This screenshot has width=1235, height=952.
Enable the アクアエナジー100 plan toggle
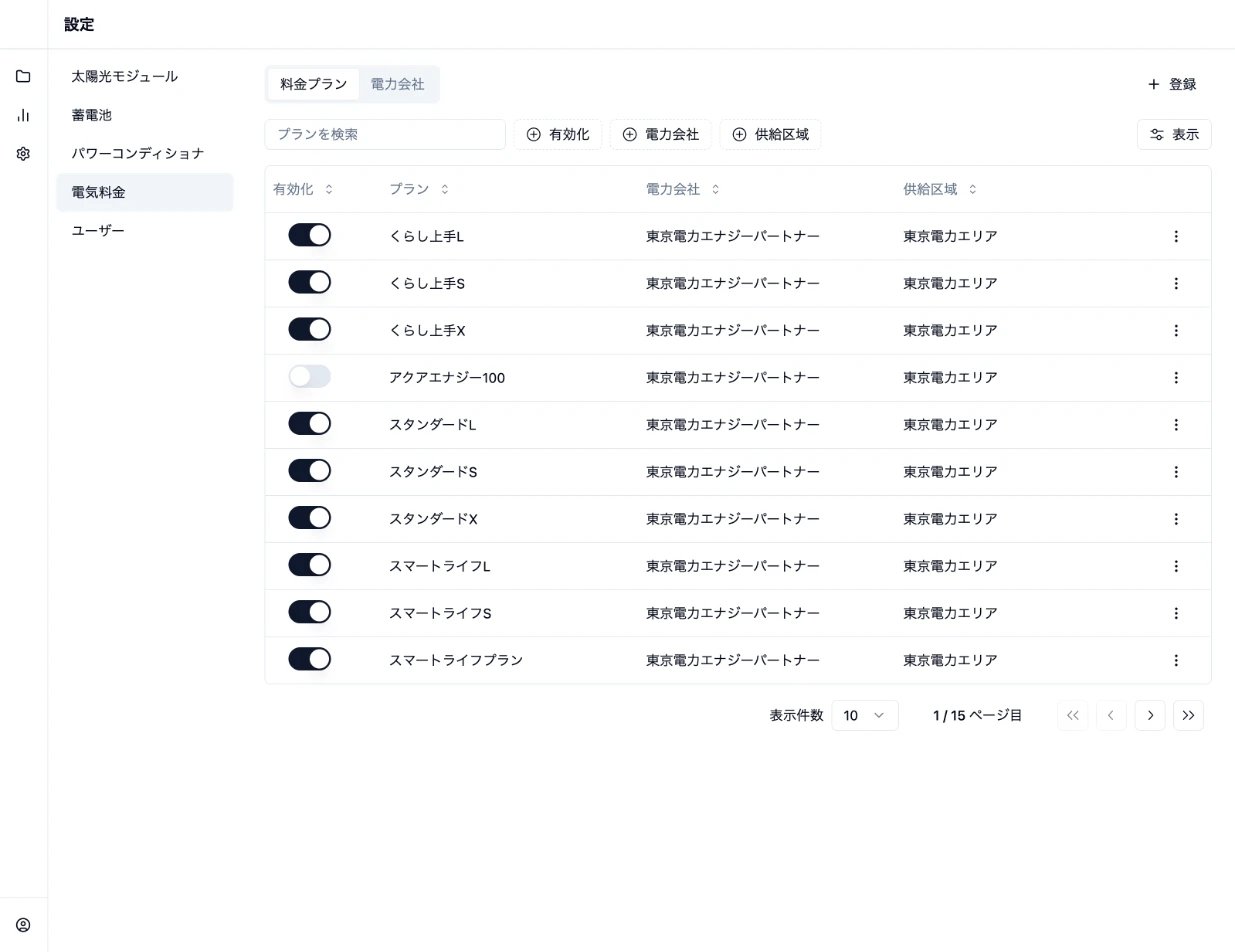309,376
